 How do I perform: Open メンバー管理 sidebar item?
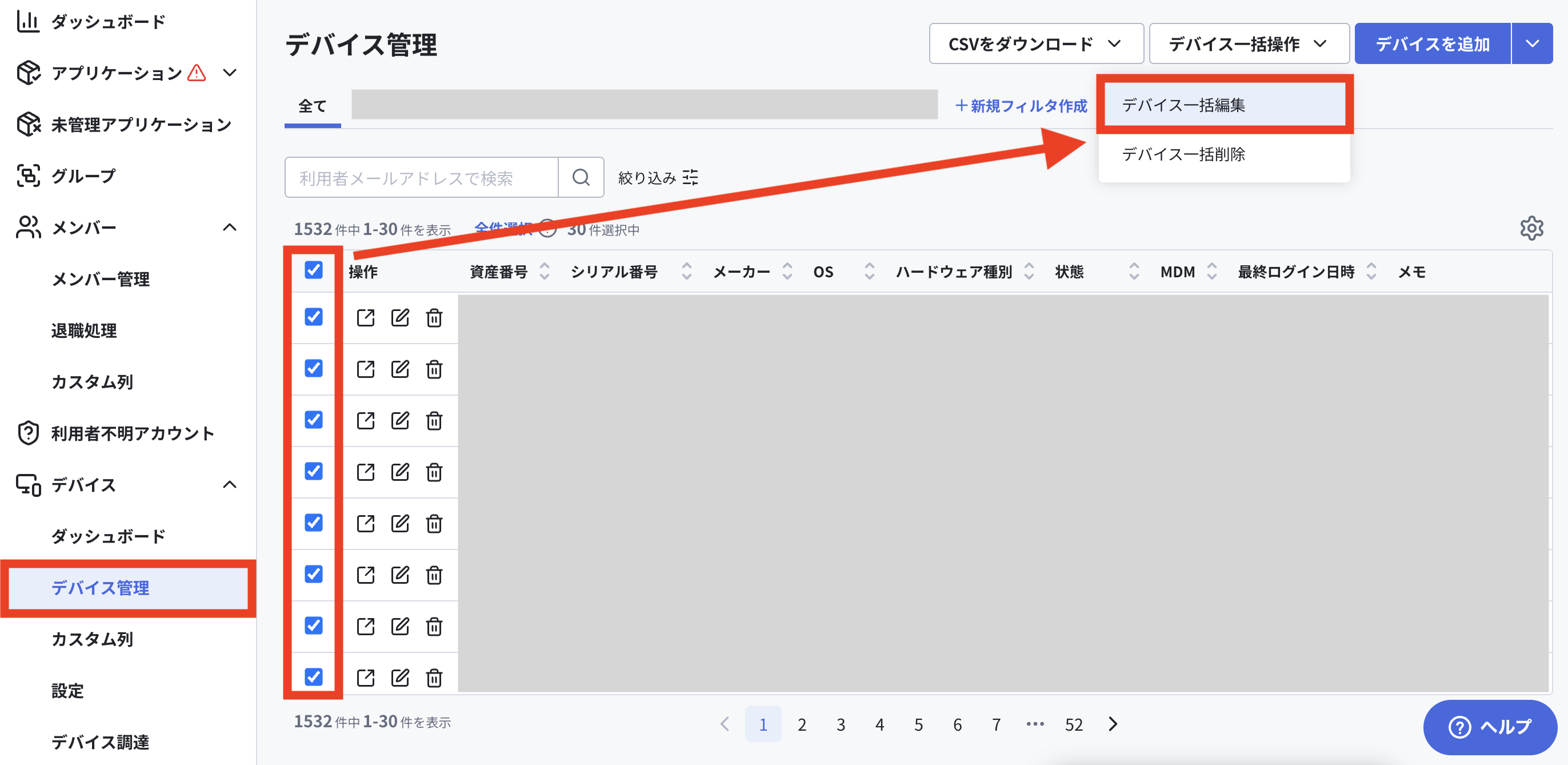coord(101,279)
